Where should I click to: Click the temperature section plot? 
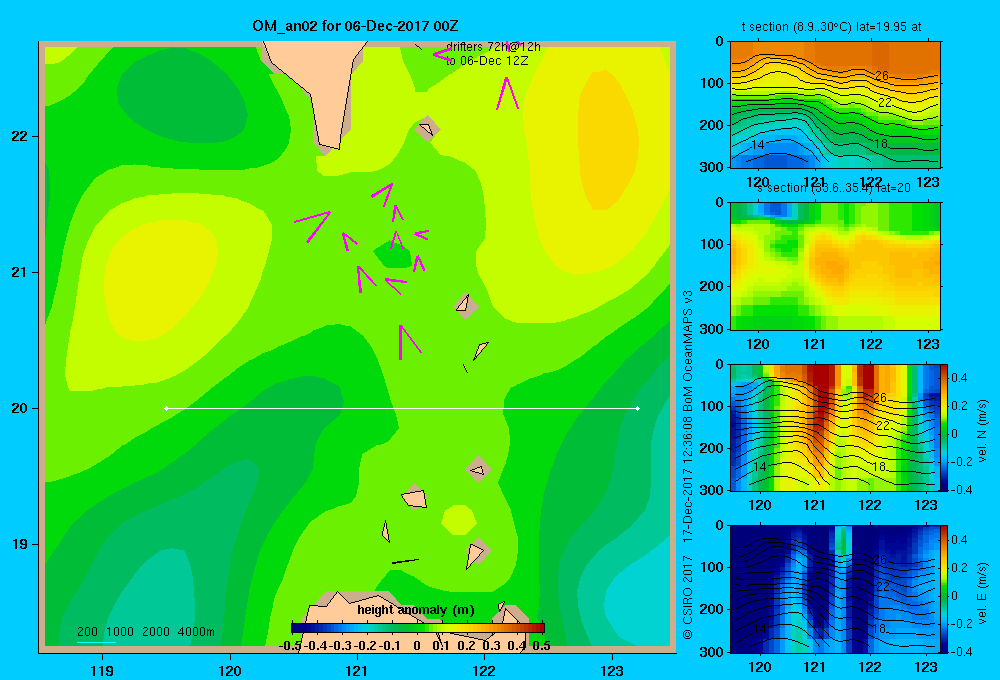coord(835,105)
